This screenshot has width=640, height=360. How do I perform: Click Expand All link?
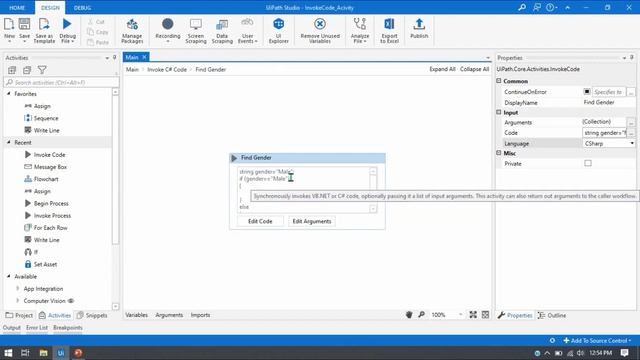pyautogui.click(x=442, y=69)
